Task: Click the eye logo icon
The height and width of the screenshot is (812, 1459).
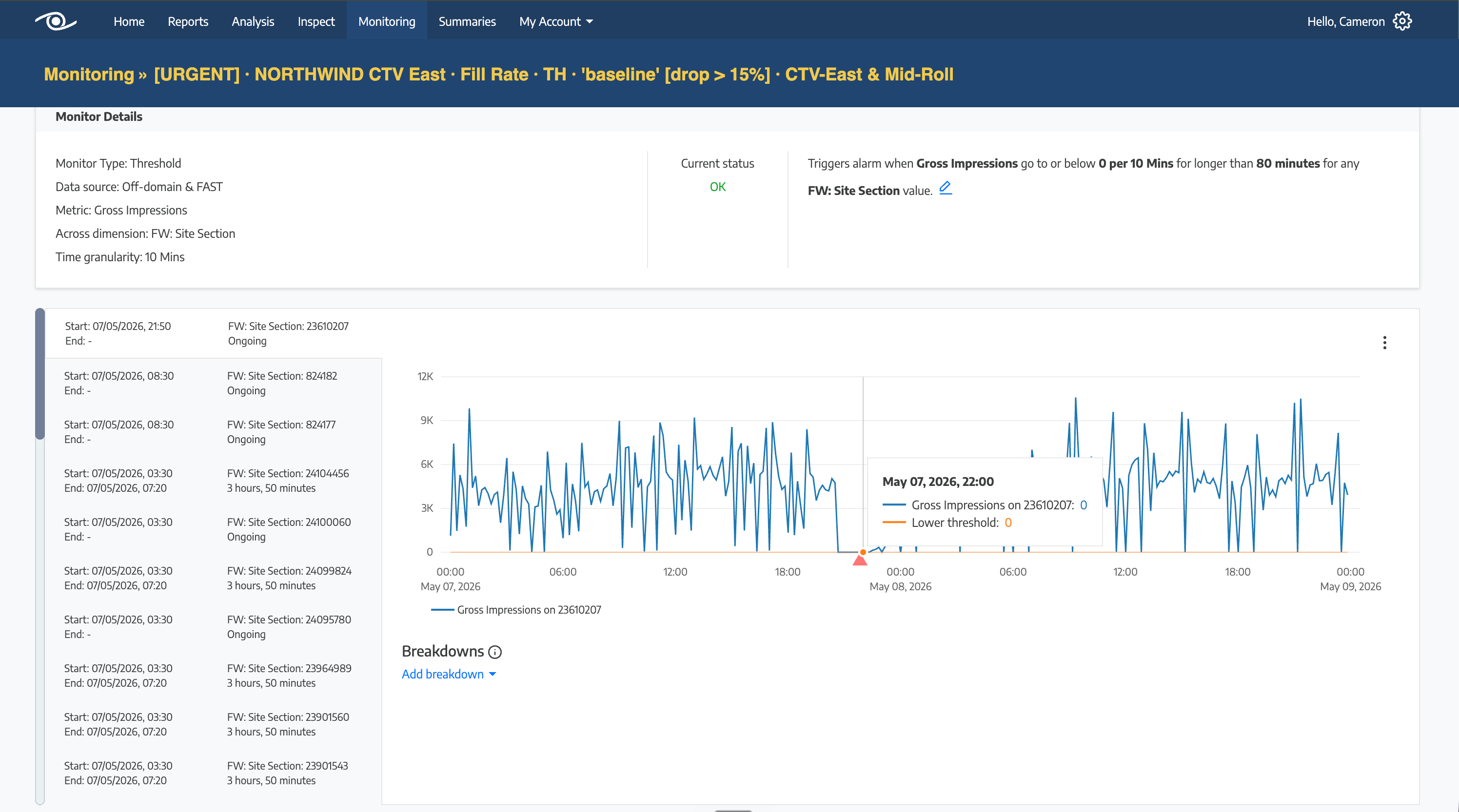Action: 56,21
